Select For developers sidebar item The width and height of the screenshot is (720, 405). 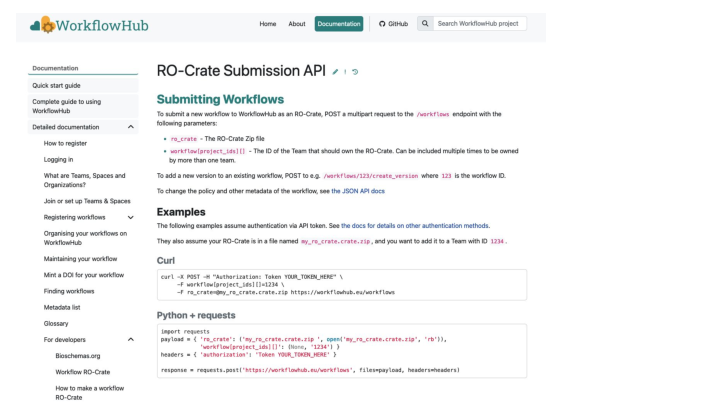[x=65, y=340]
